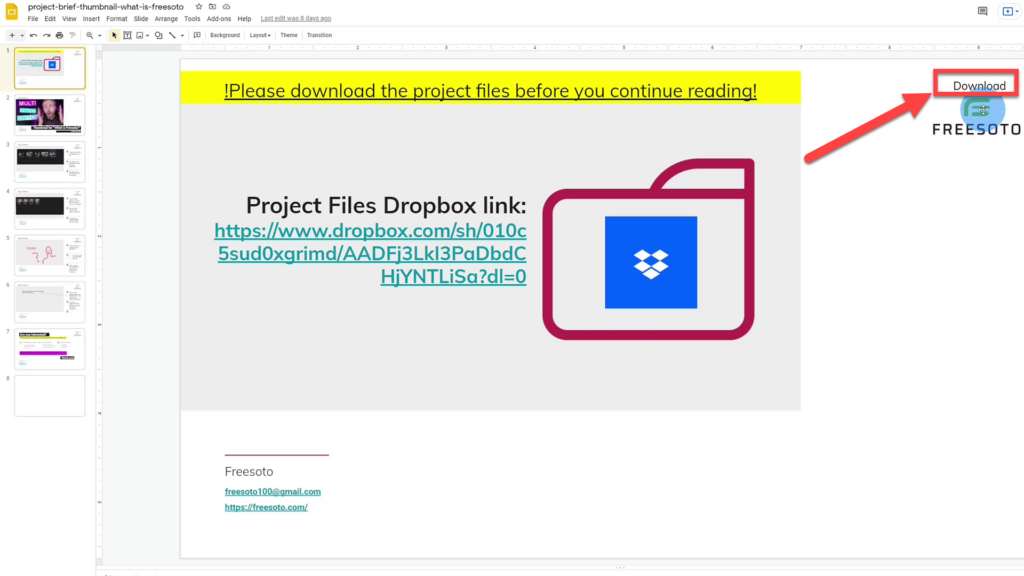Open comment history icon at top right
The image size is (1024, 576).
point(982,11)
